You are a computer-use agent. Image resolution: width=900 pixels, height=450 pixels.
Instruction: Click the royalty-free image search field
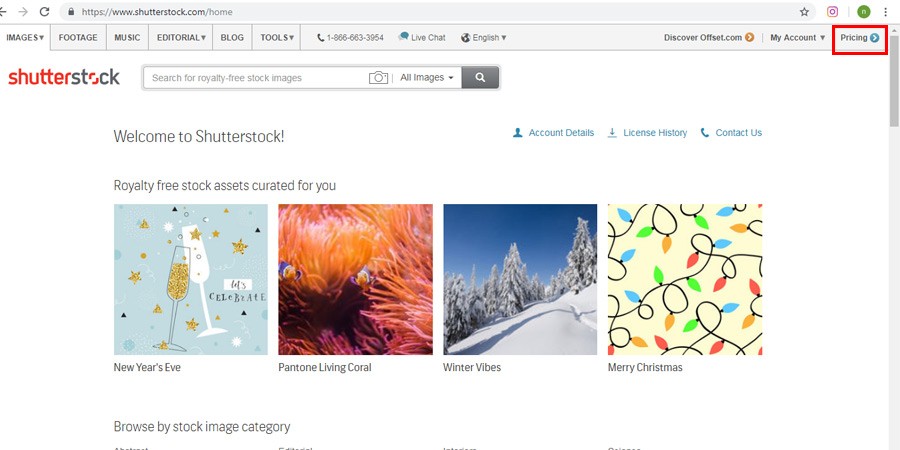pyautogui.click(x=255, y=77)
